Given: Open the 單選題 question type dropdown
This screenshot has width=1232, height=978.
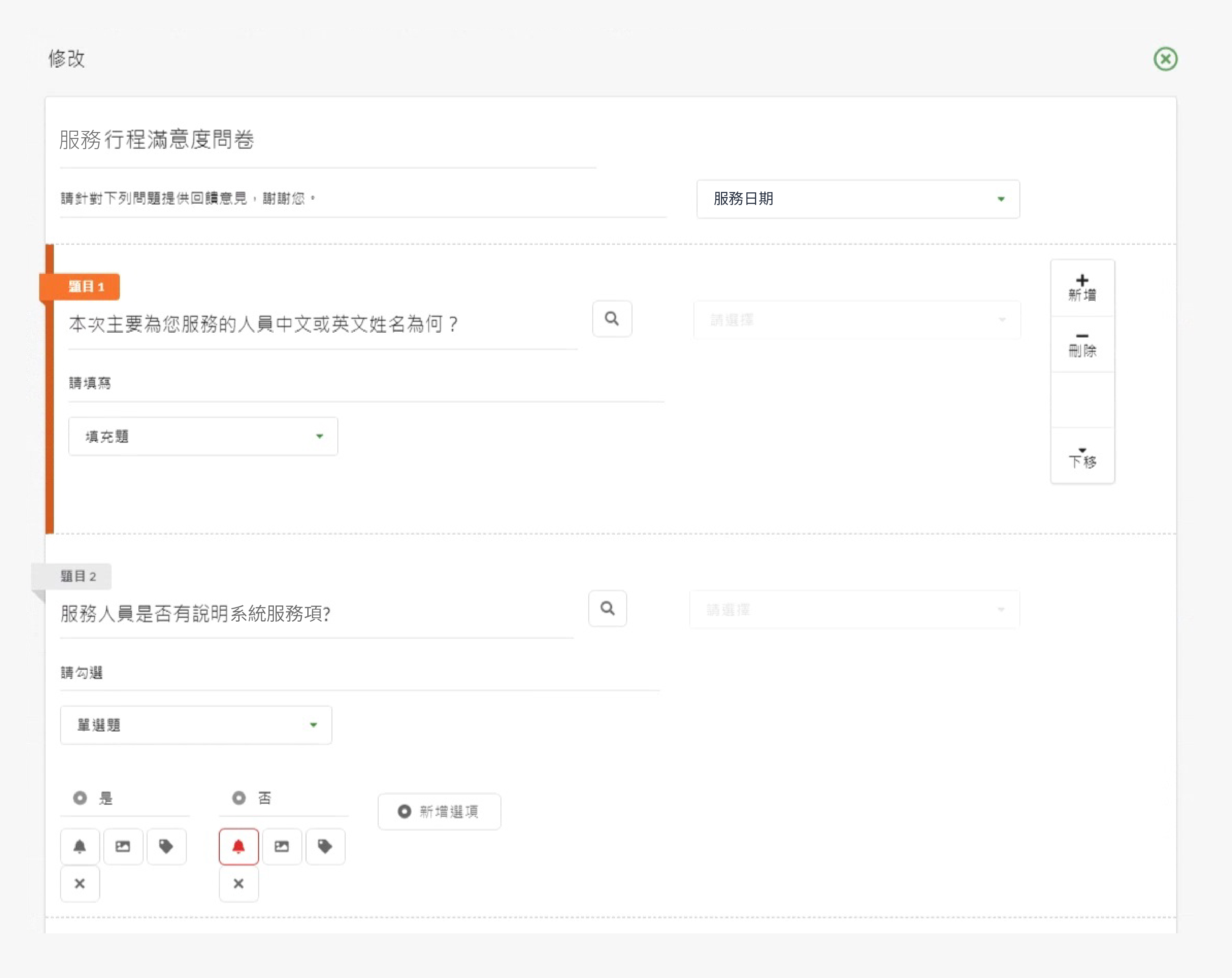Looking at the screenshot, I should pyautogui.click(x=196, y=725).
